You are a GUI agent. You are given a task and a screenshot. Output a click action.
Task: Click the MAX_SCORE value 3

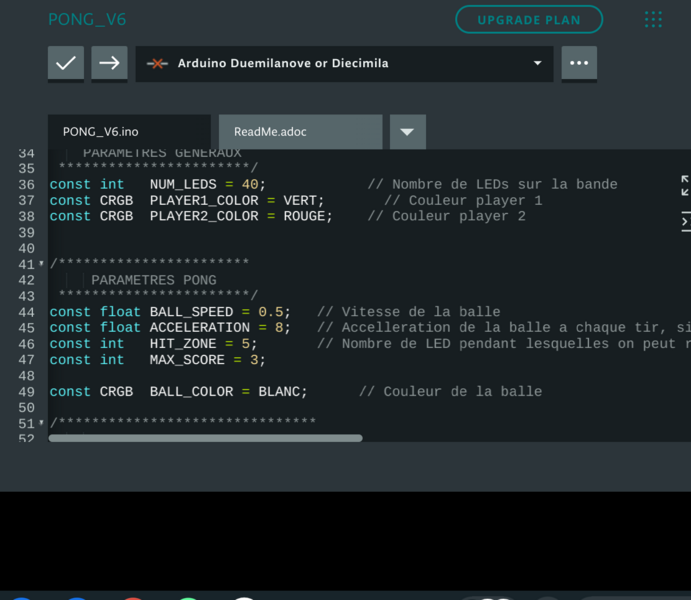[254, 360]
